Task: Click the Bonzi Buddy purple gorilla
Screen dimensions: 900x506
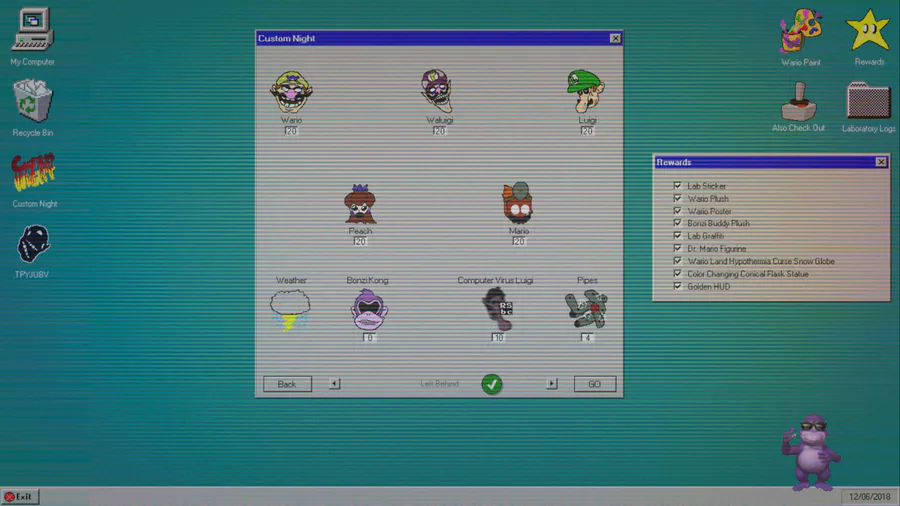Action: [x=810, y=453]
